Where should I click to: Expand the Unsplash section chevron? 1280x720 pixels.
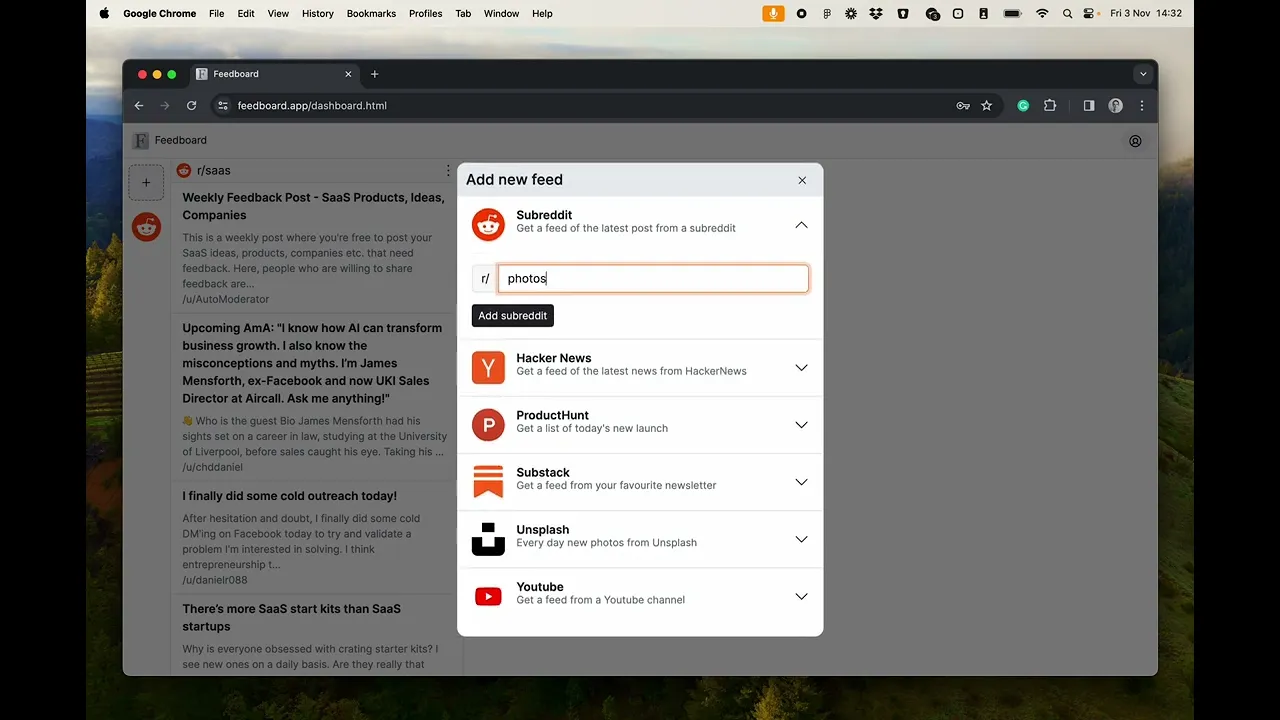point(801,539)
